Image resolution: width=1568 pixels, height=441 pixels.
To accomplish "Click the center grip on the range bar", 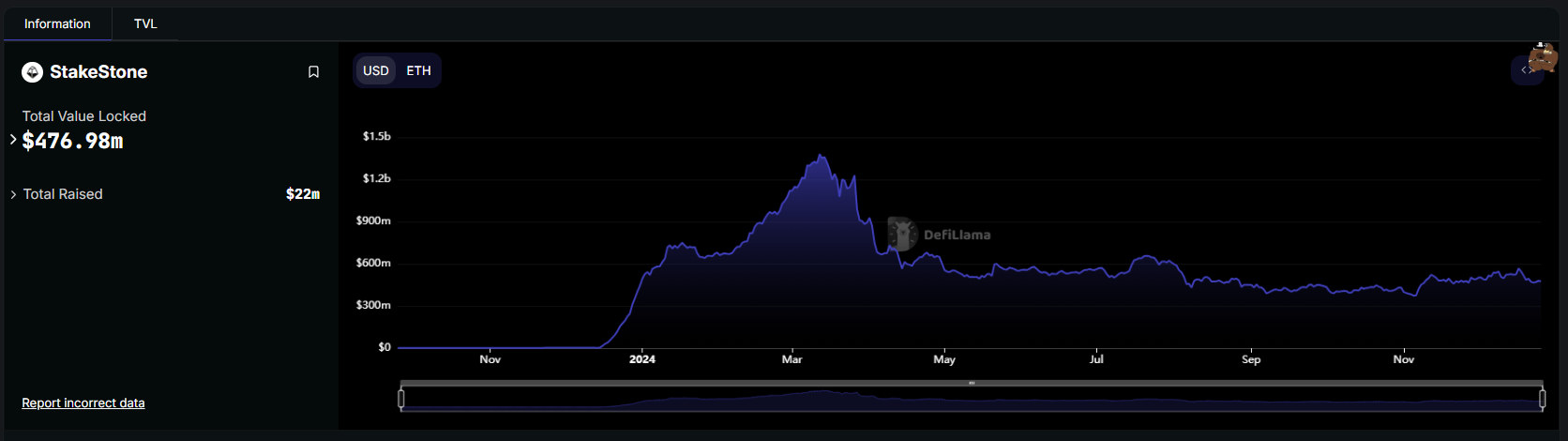I will 972,384.
